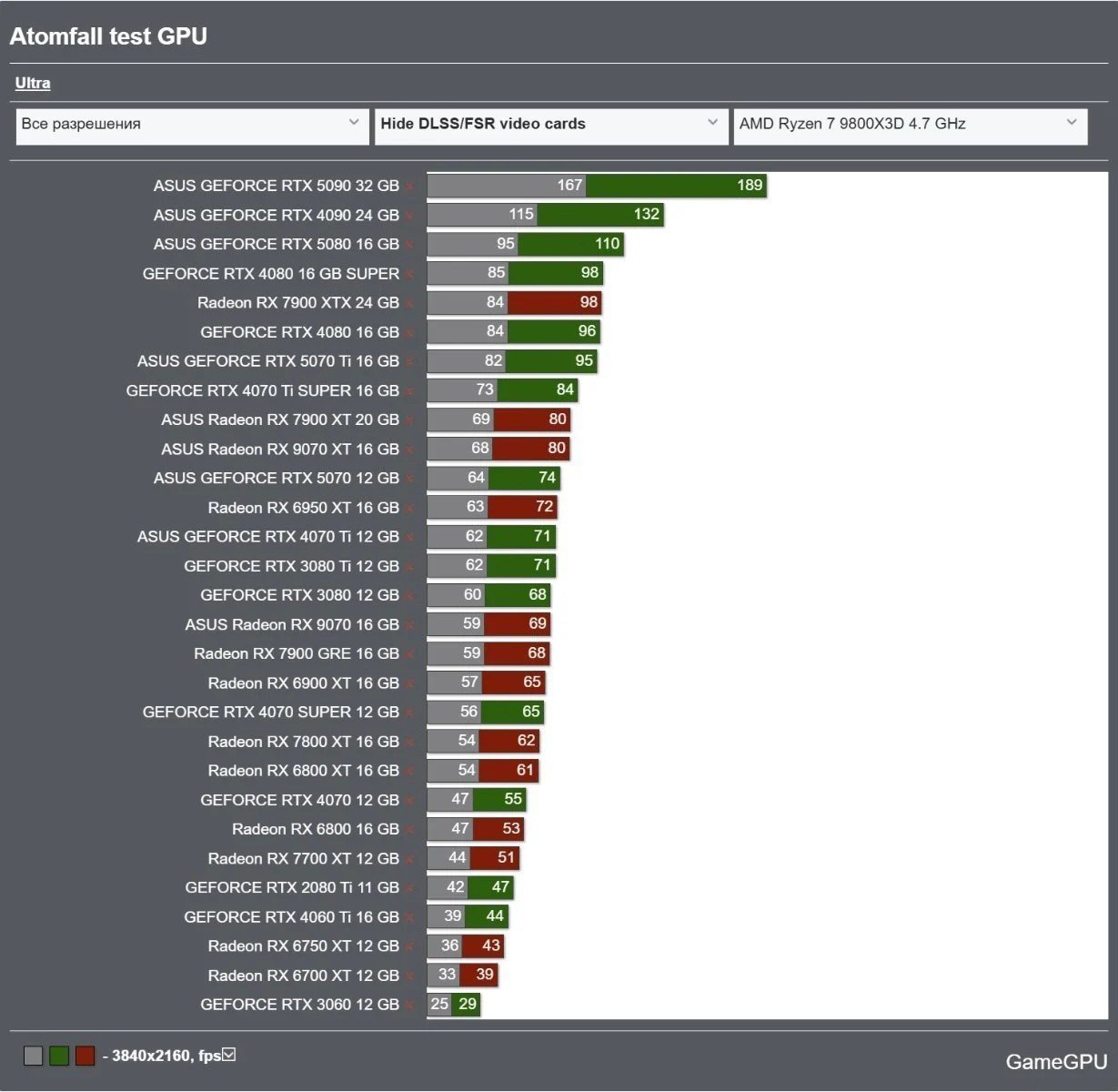The width and height of the screenshot is (1118, 1092).
Task: Click red x next to GEFORCE RTX 3060 12 GB
Action: (x=410, y=1006)
